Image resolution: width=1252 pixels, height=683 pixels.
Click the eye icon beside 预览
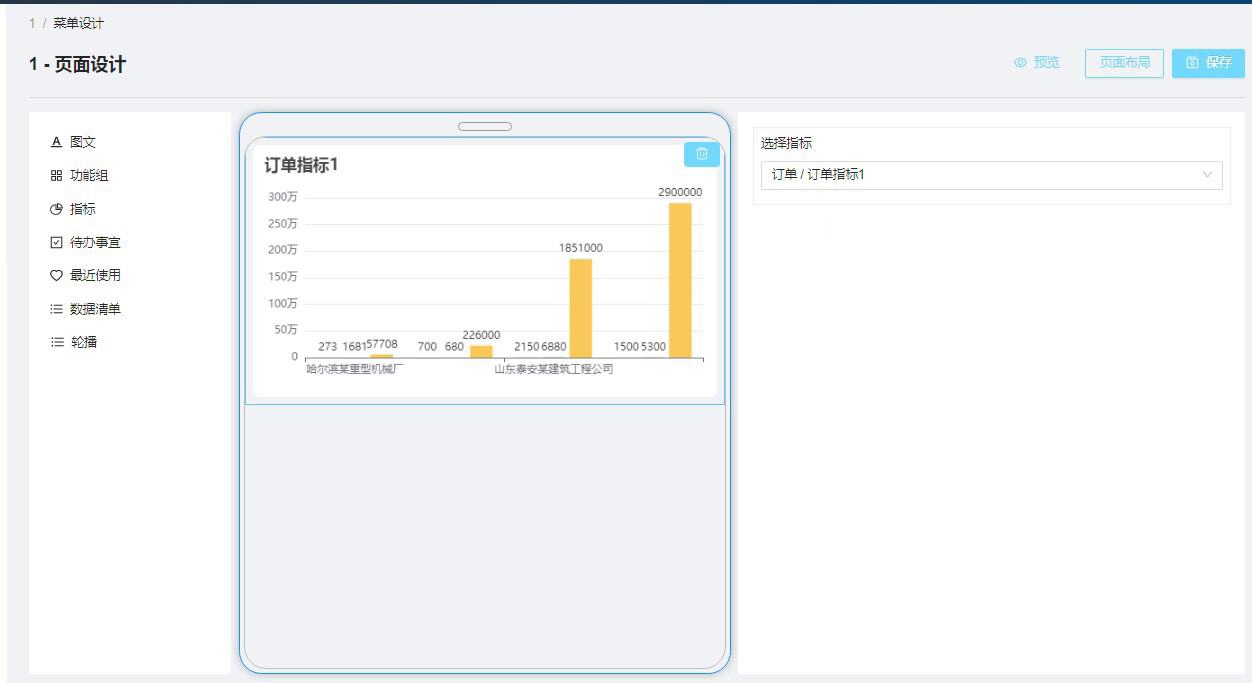(1020, 63)
